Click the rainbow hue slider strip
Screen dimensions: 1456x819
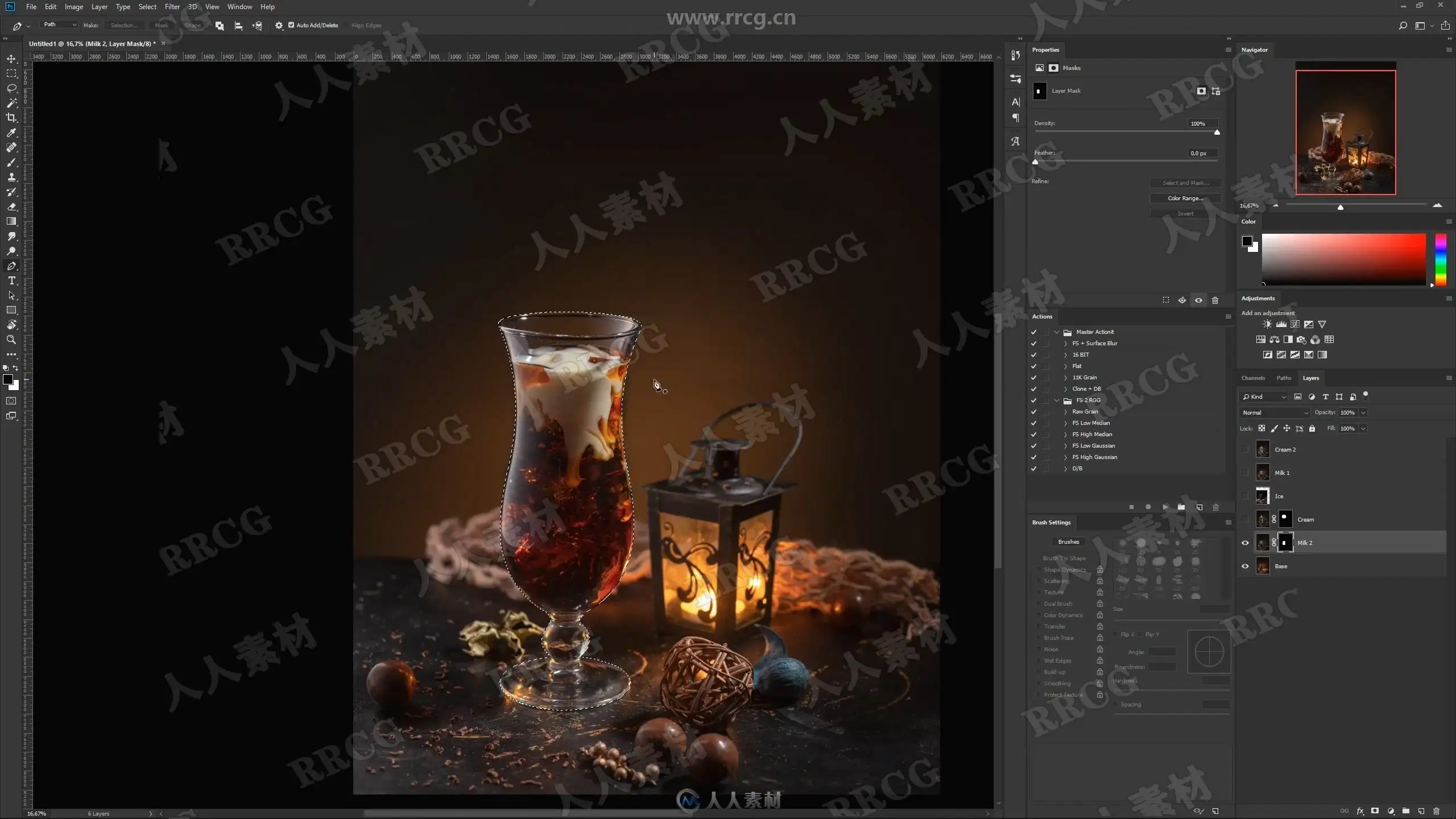click(1441, 259)
